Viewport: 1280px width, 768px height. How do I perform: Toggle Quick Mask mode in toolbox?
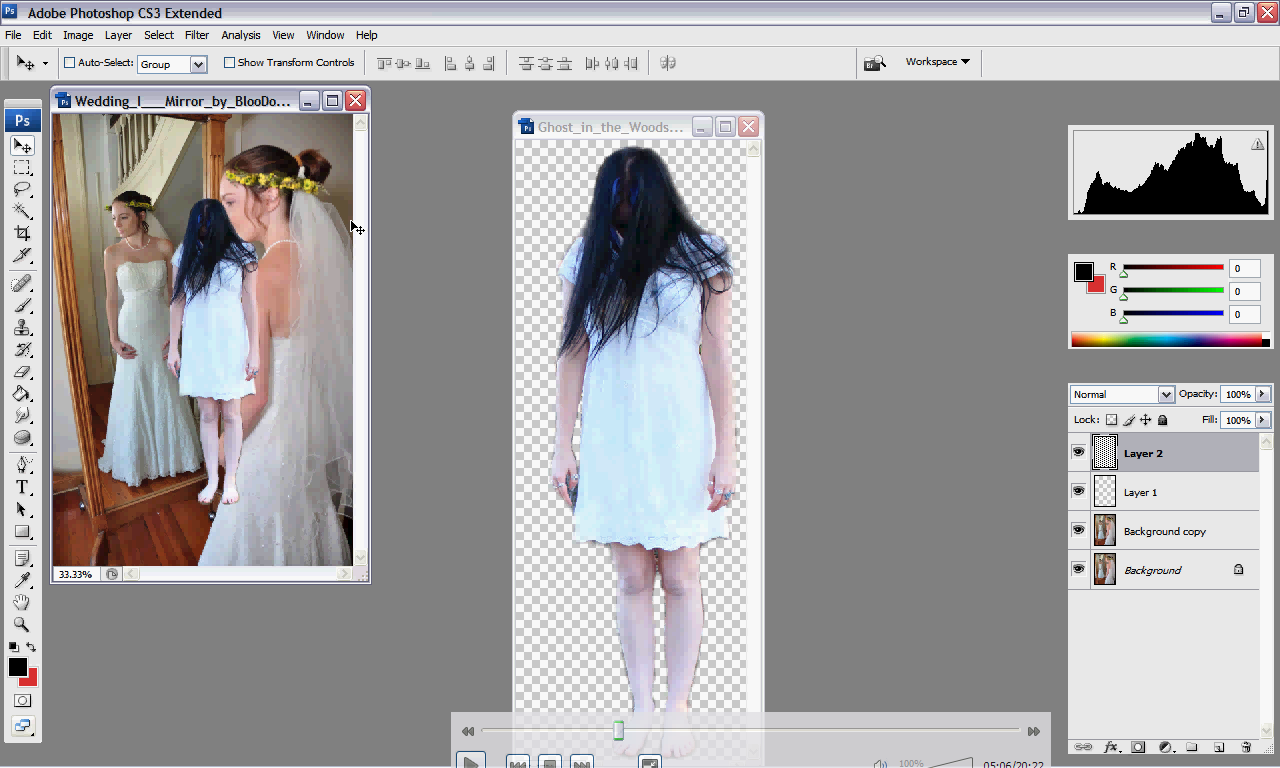(x=22, y=701)
